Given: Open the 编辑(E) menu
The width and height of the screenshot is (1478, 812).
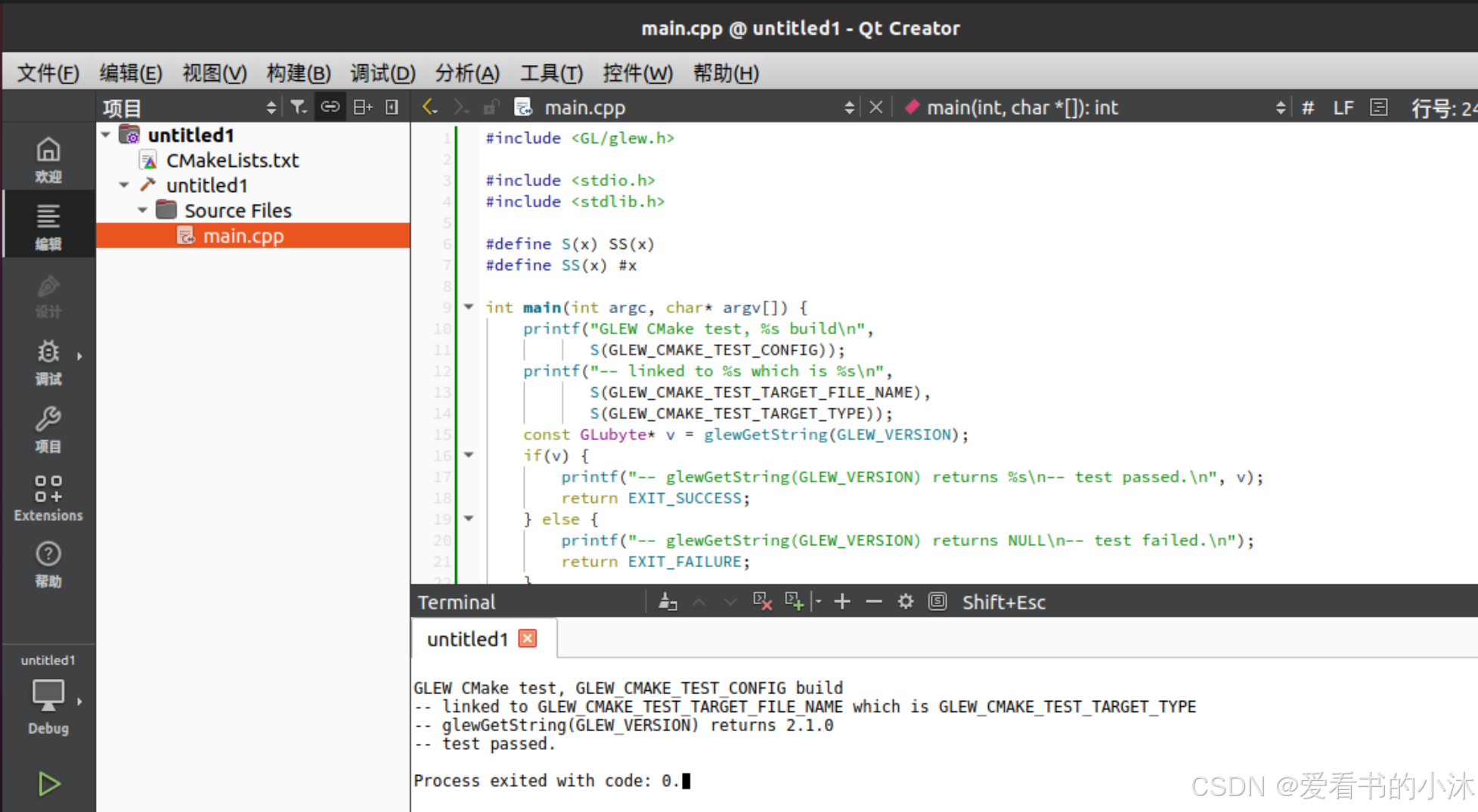Looking at the screenshot, I should [131, 73].
